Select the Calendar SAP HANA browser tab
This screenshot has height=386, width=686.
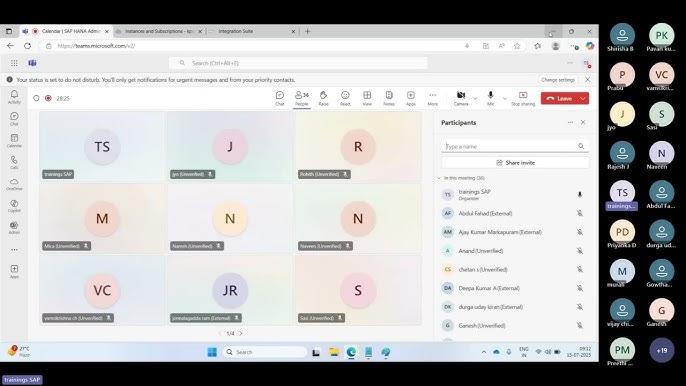click(x=66, y=31)
